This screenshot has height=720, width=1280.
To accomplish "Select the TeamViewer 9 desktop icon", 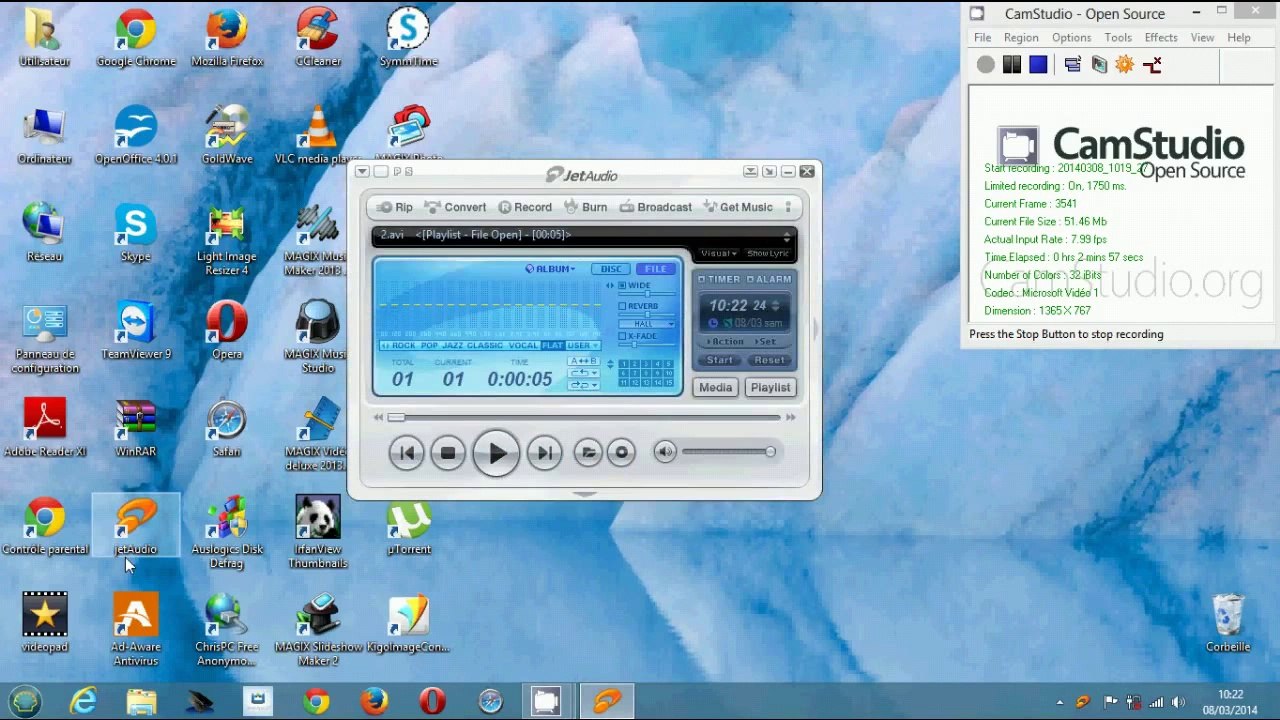I will click(x=136, y=331).
